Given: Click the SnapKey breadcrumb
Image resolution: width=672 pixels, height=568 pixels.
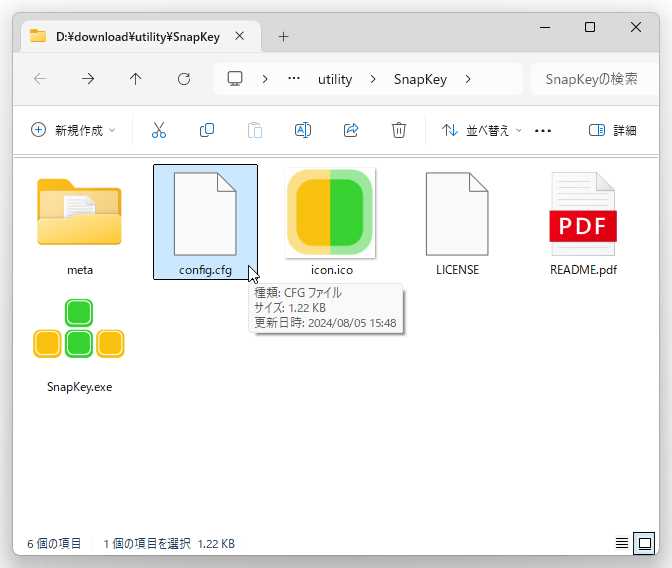Looking at the screenshot, I should 420,79.
